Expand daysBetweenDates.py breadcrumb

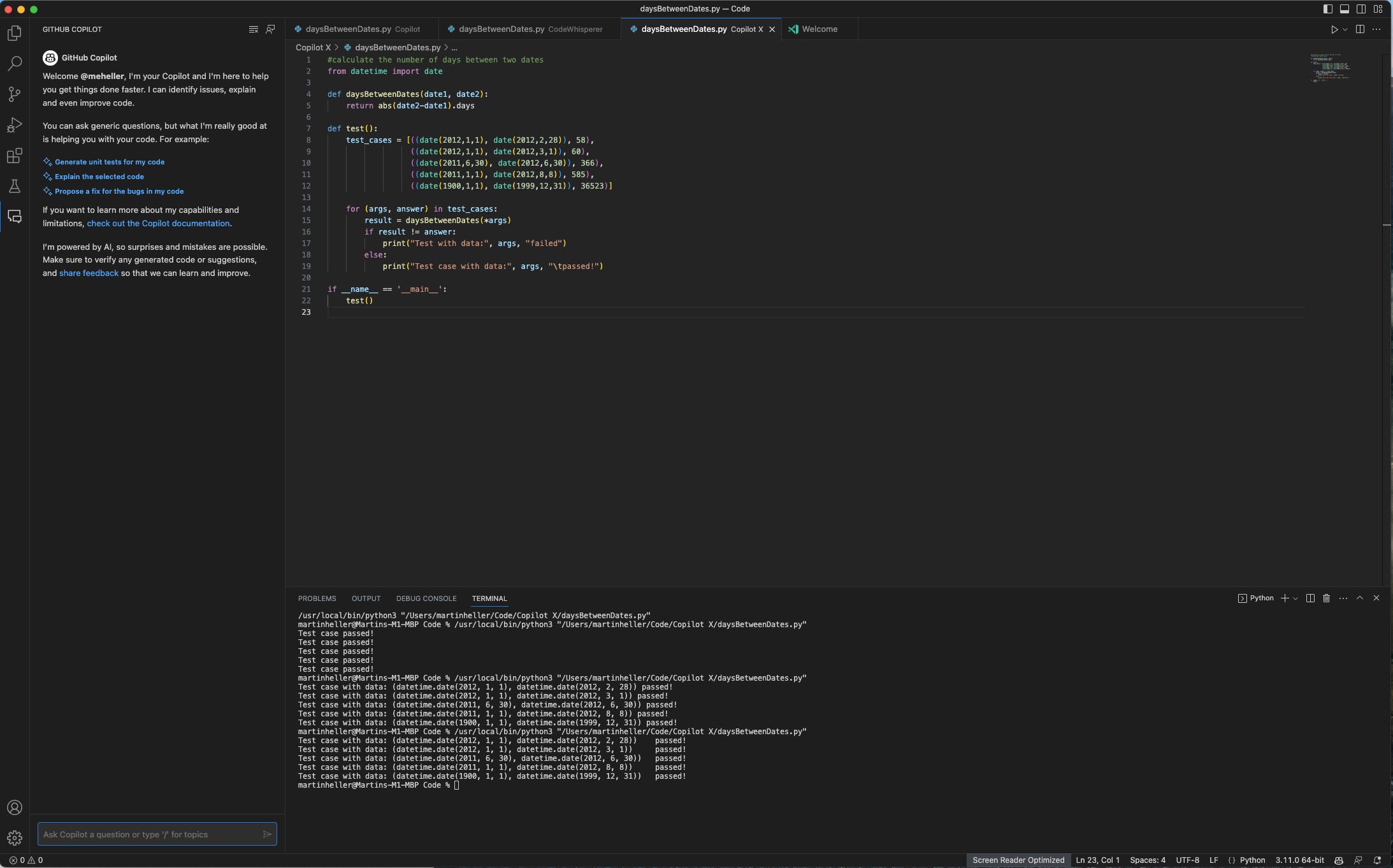398,48
